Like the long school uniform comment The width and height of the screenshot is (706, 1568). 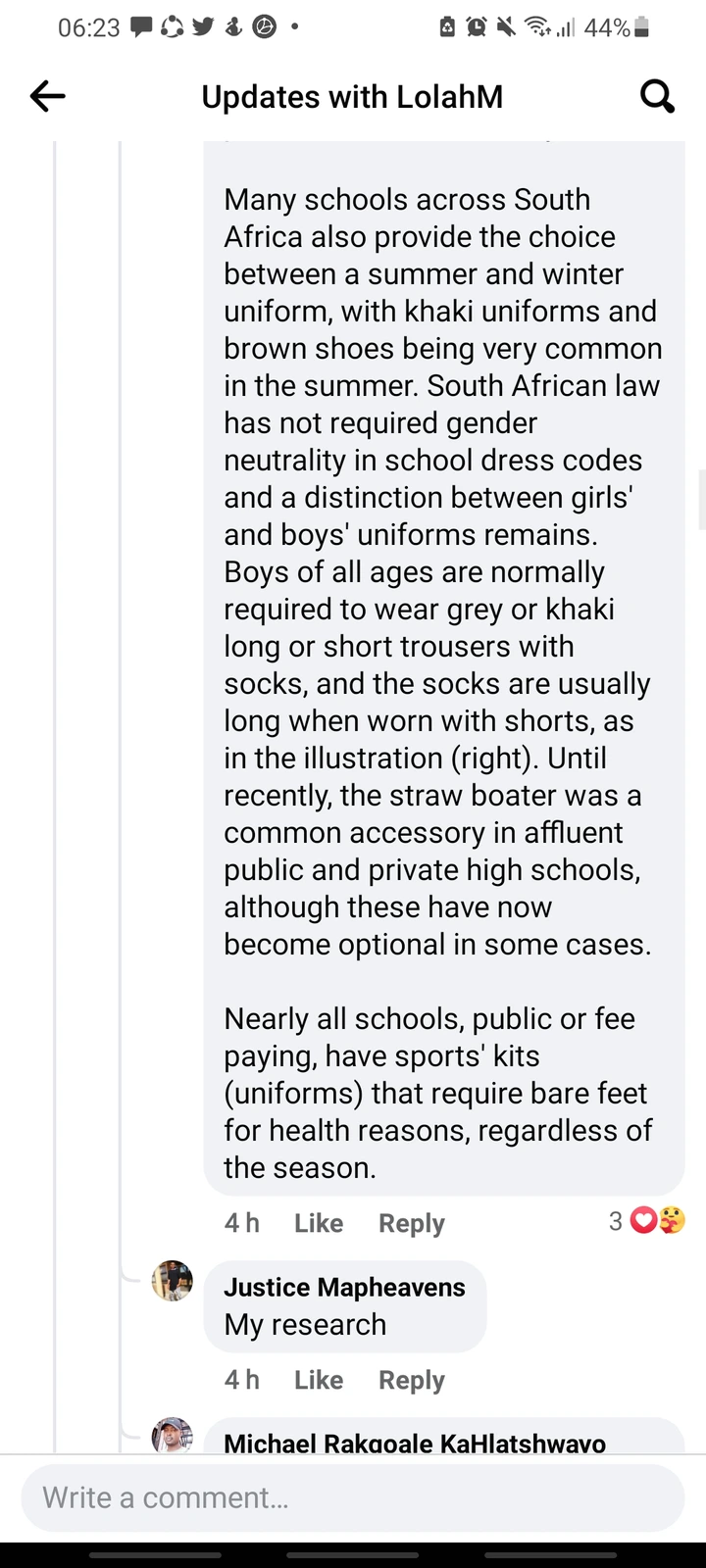click(x=319, y=1223)
